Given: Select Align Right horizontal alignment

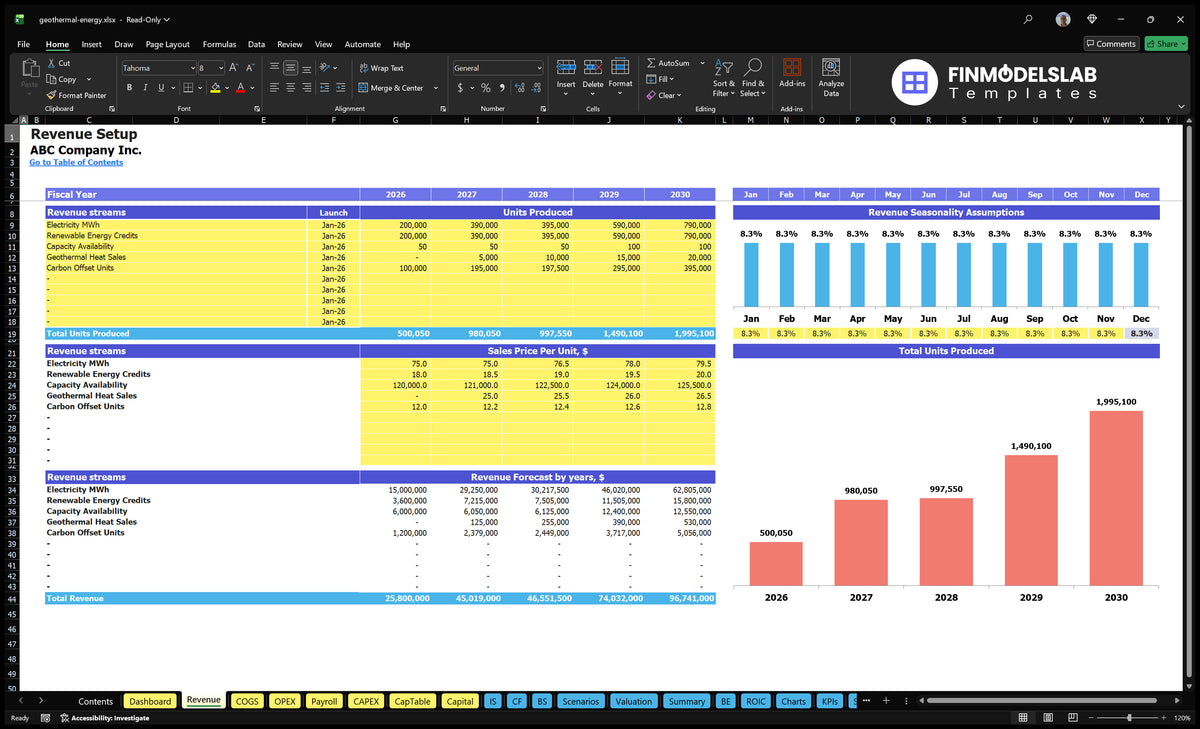Looking at the screenshot, I should point(307,88).
